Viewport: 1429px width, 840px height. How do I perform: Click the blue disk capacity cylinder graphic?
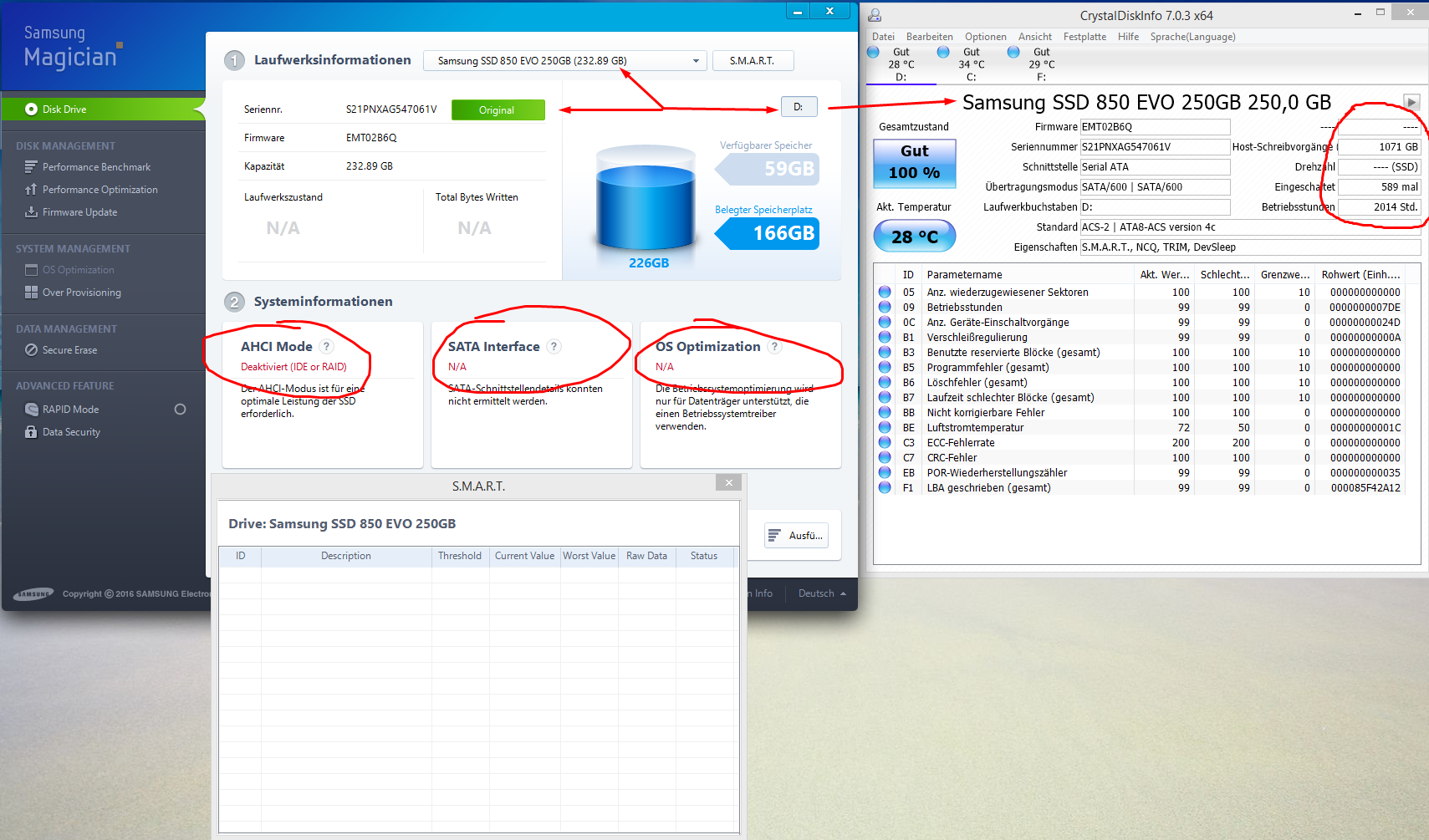646,199
